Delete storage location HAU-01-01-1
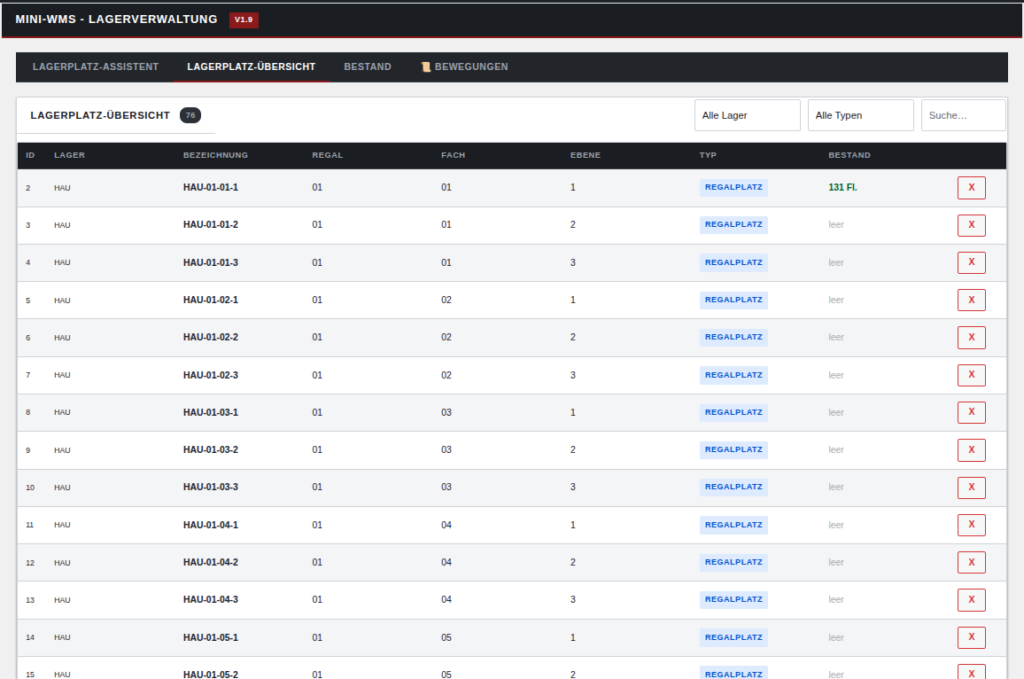Image resolution: width=1024 pixels, height=679 pixels. click(x=971, y=188)
